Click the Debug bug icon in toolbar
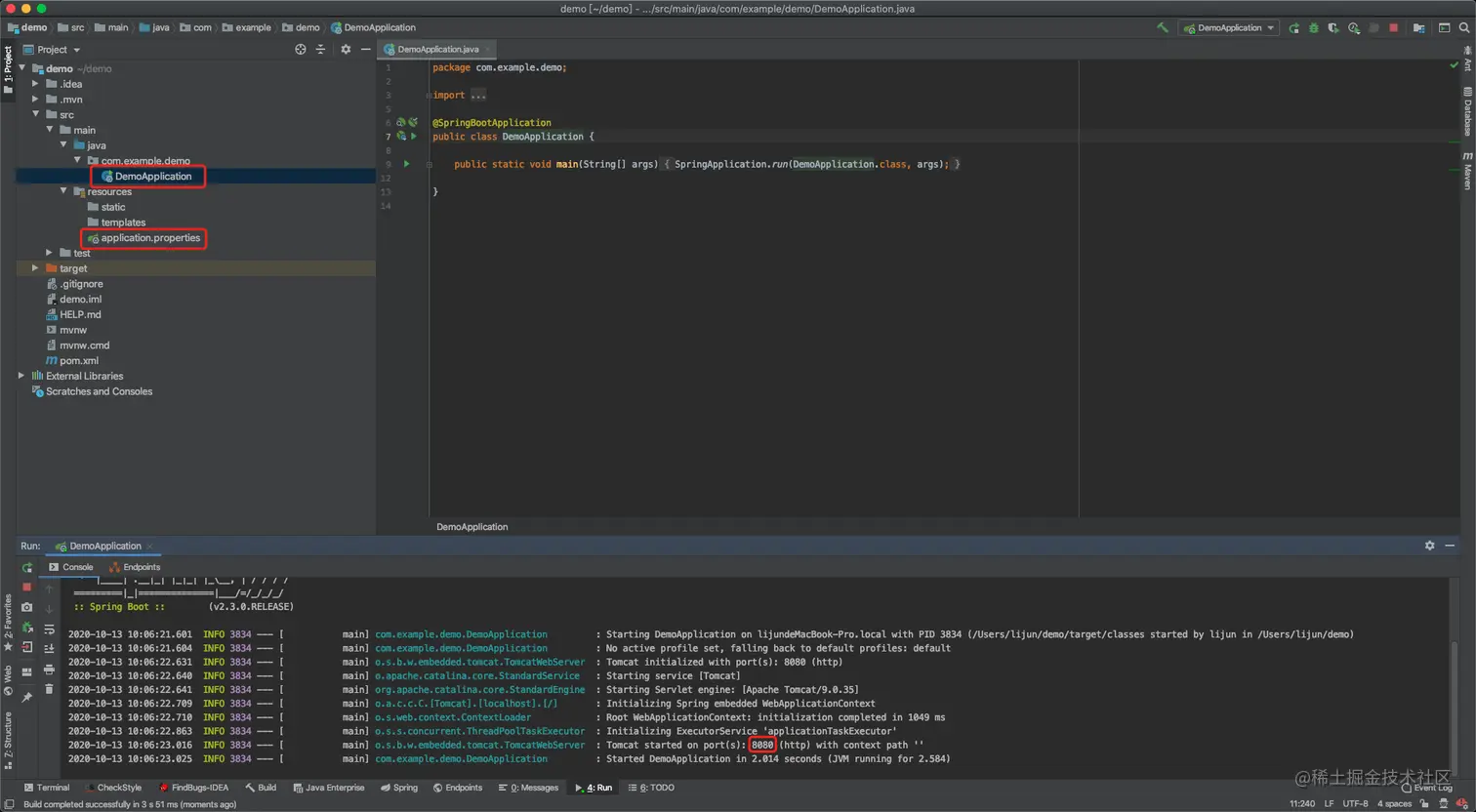Viewport: 1476px width, 812px height. [x=1314, y=27]
